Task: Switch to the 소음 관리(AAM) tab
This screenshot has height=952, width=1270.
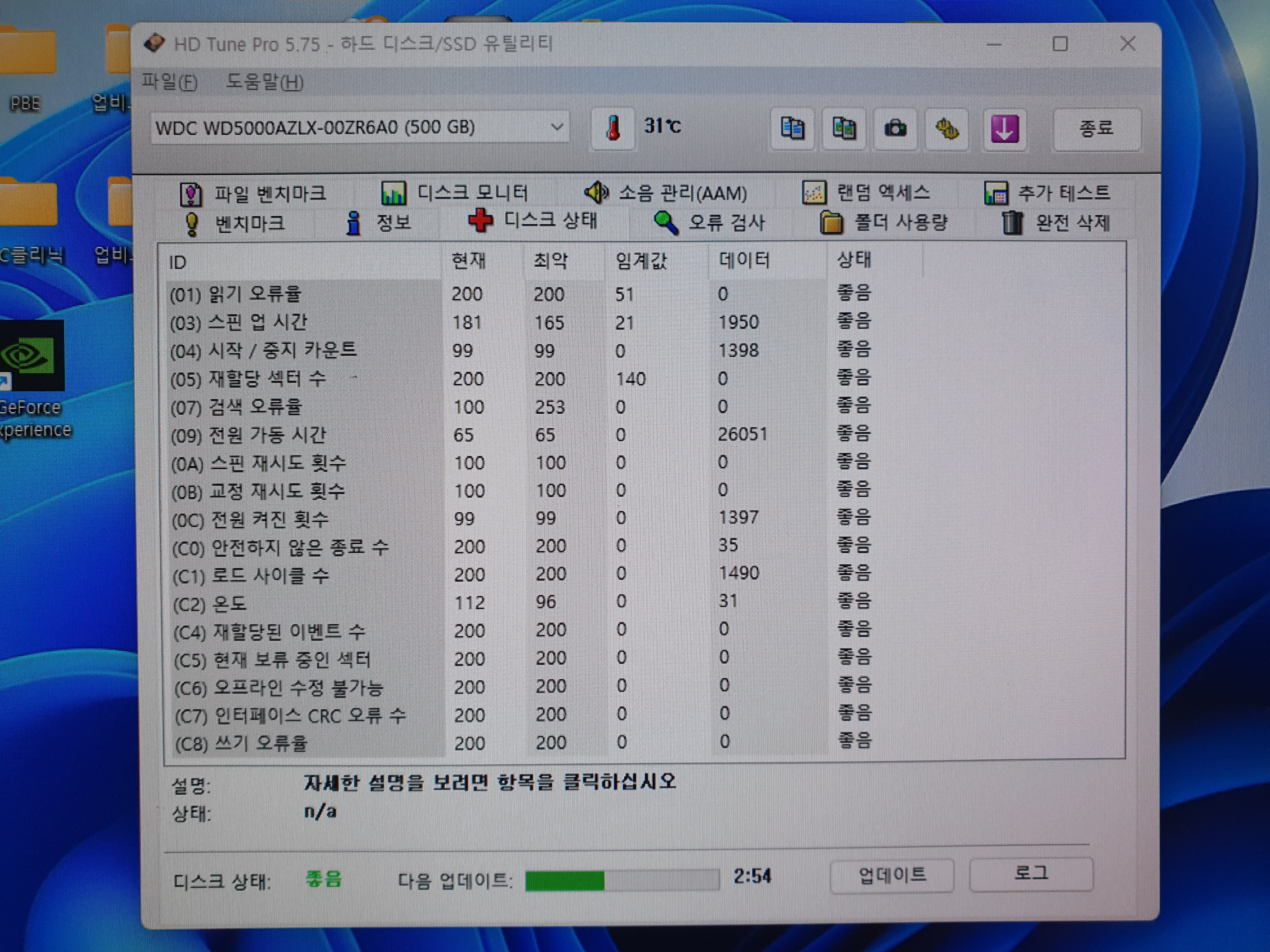Action: point(666,192)
